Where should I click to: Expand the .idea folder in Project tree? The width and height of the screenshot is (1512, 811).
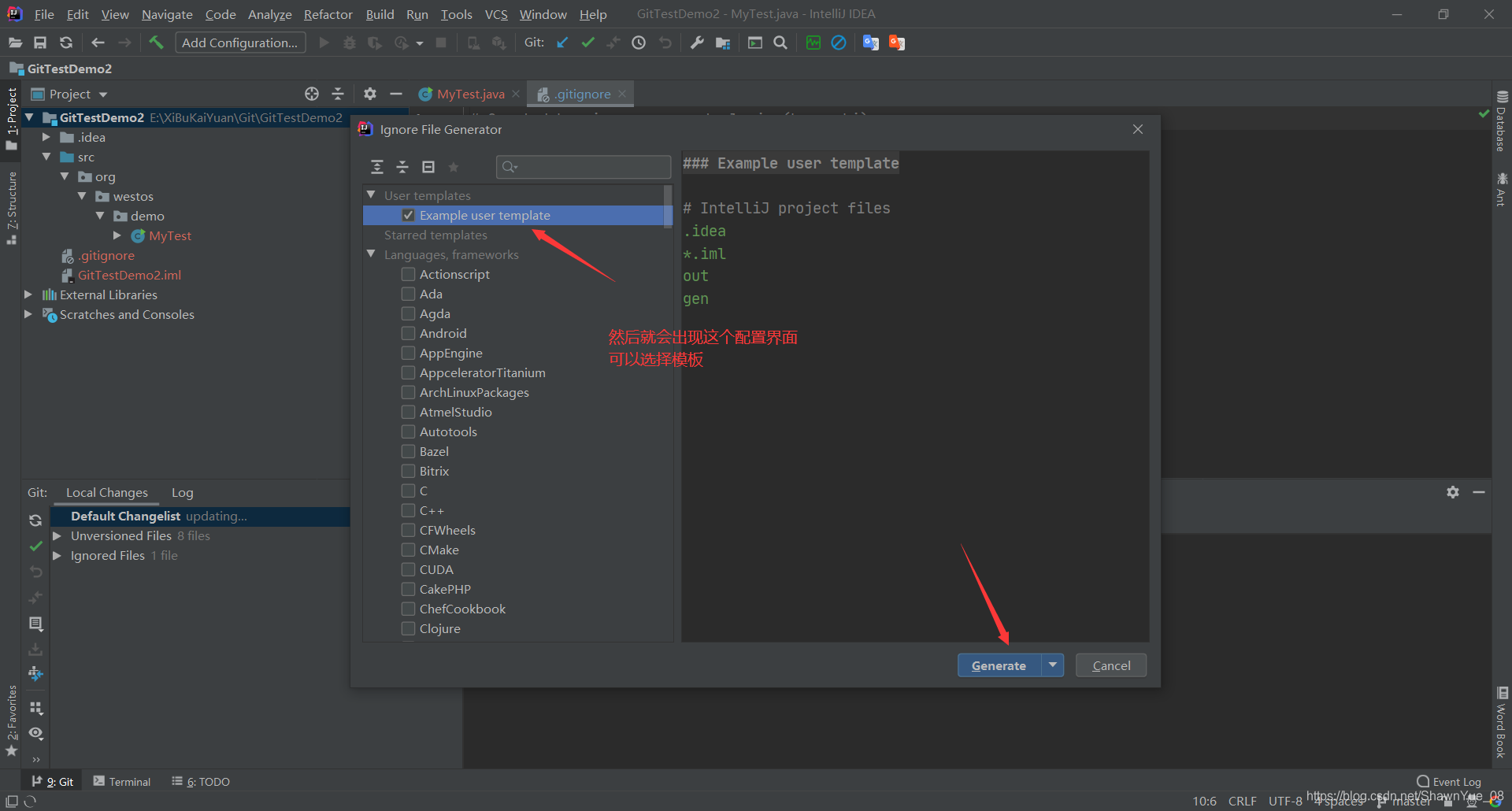pos(46,137)
